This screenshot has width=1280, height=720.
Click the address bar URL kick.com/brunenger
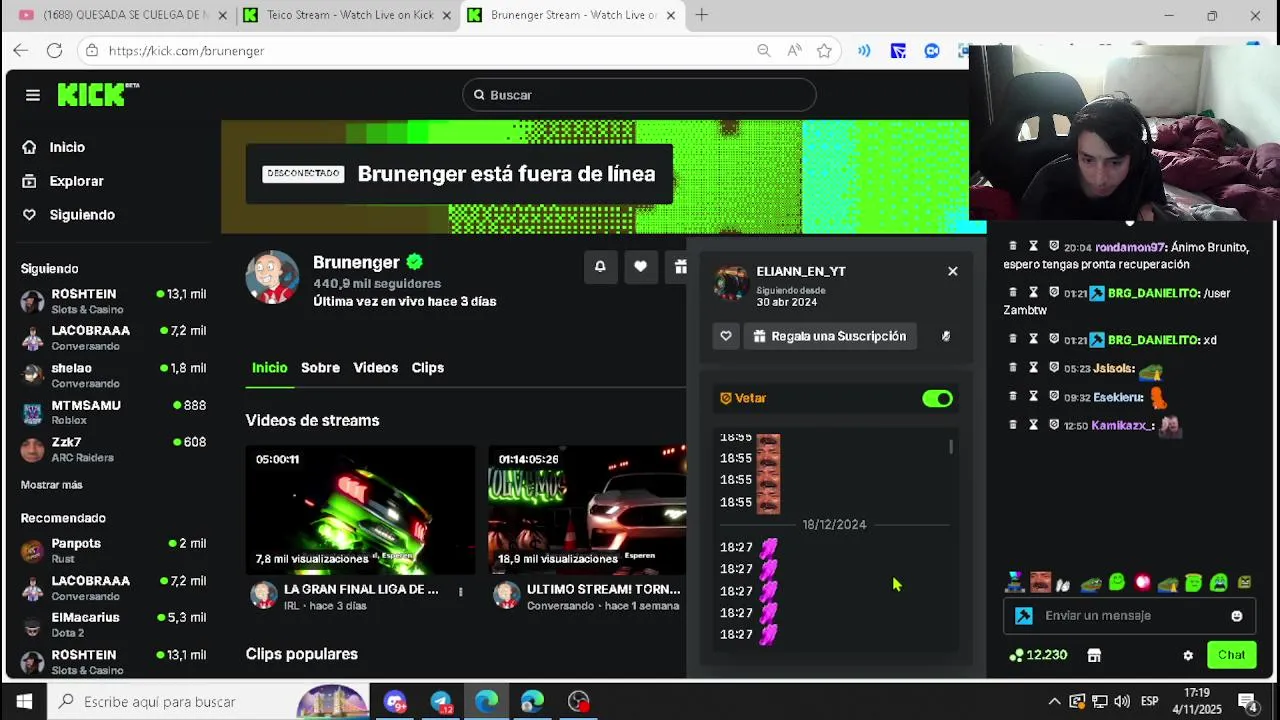pyautogui.click(x=186, y=50)
